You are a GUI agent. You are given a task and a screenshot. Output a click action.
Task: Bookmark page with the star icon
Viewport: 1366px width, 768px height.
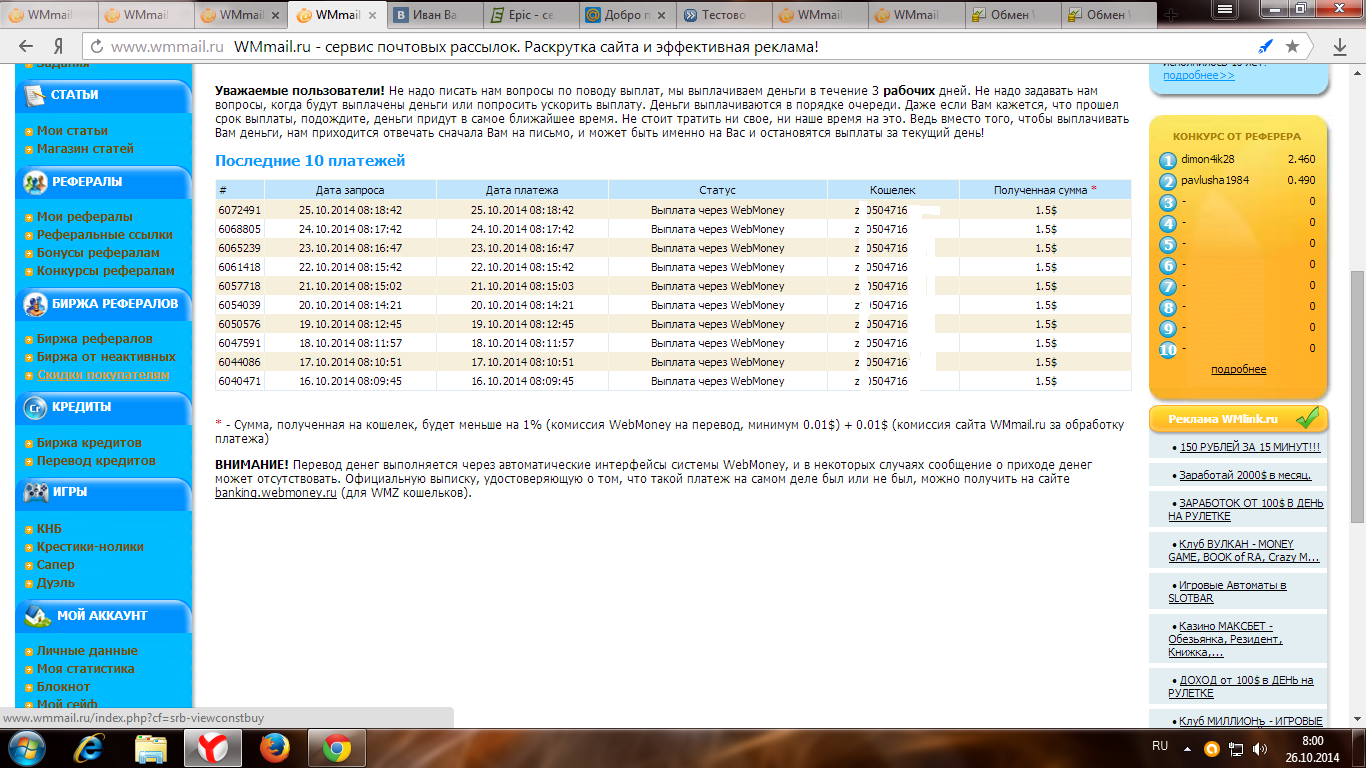coord(1292,47)
